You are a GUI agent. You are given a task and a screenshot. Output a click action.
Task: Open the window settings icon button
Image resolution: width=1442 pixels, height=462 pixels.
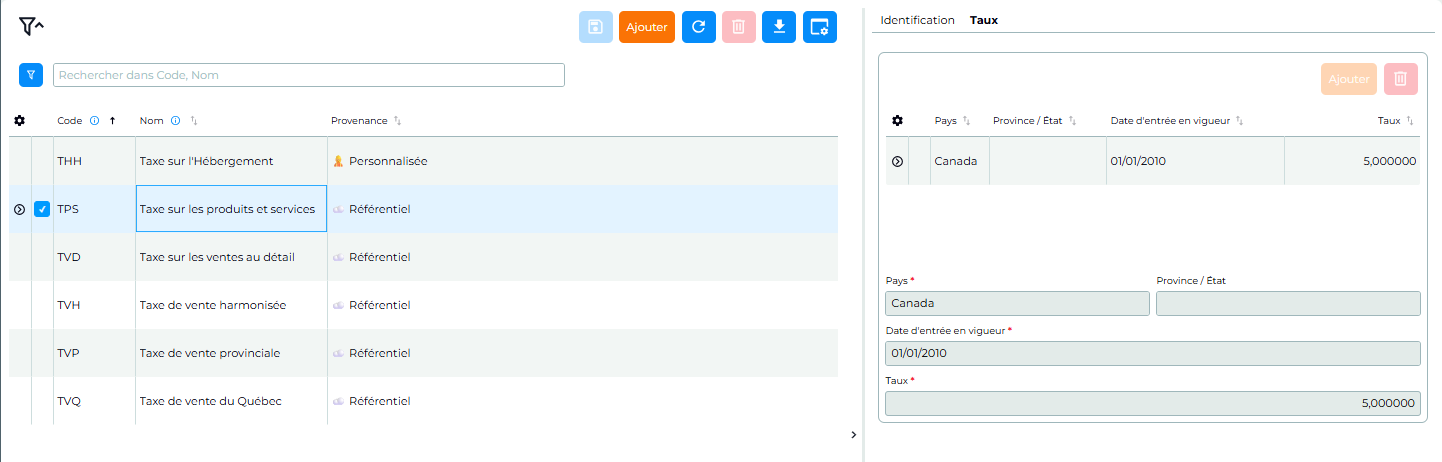[820, 27]
